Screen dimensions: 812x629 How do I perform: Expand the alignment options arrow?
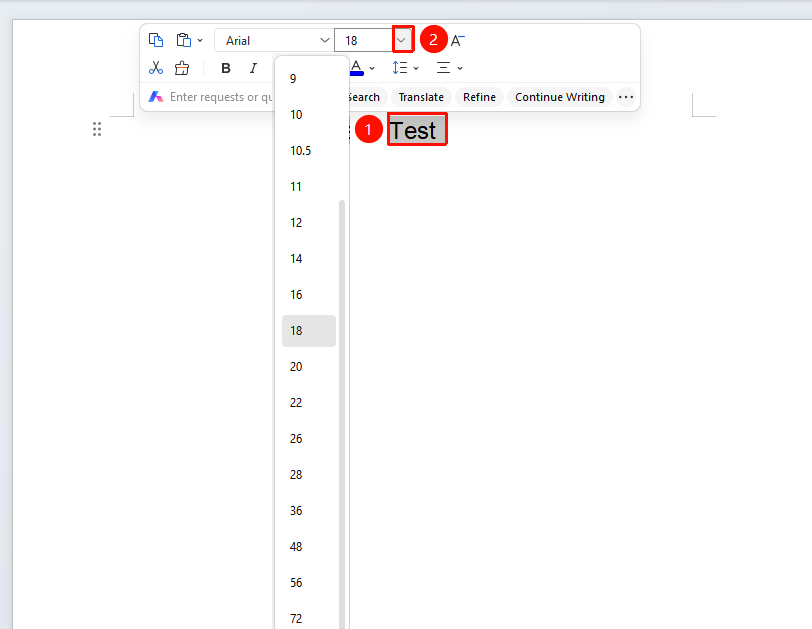coord(460,68)
